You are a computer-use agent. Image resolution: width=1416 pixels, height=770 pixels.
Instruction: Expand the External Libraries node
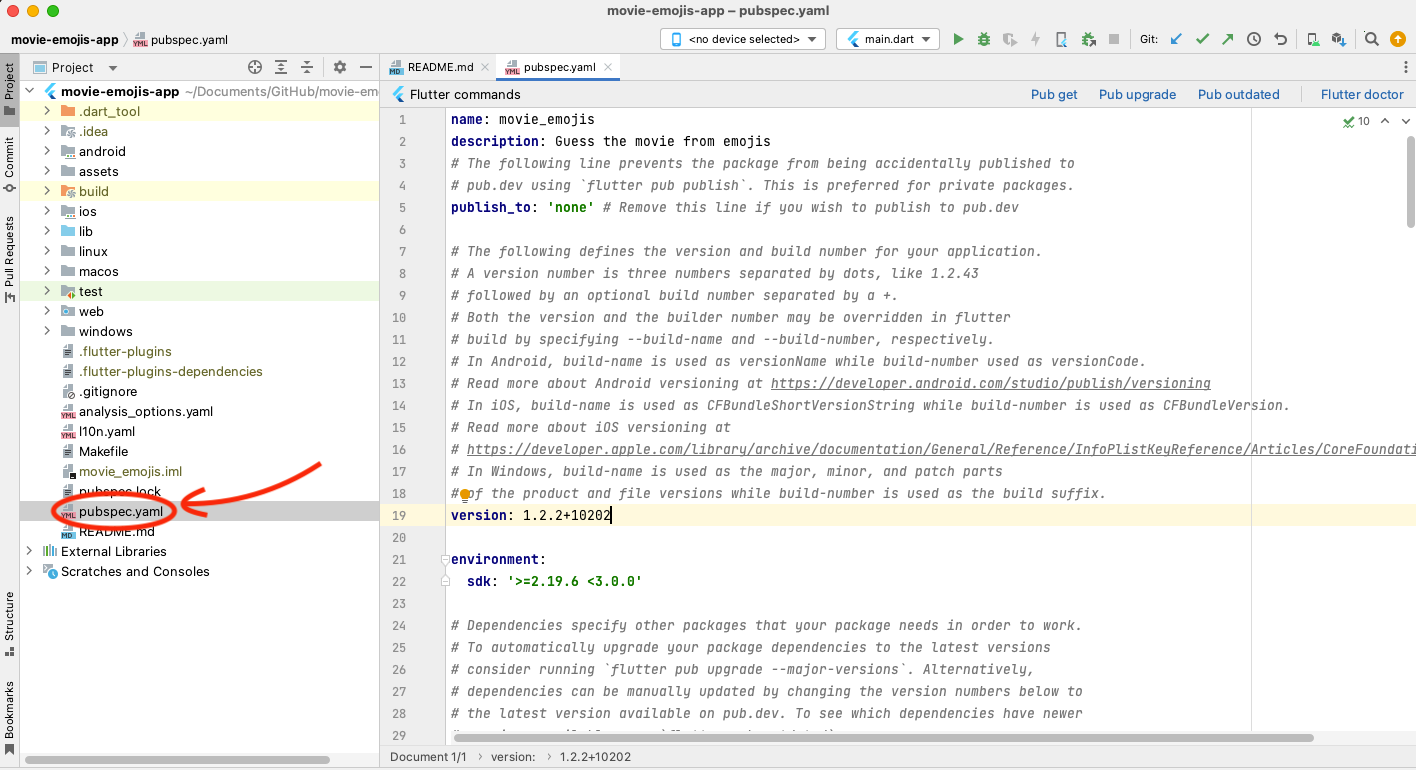click(x=29, y=551)
